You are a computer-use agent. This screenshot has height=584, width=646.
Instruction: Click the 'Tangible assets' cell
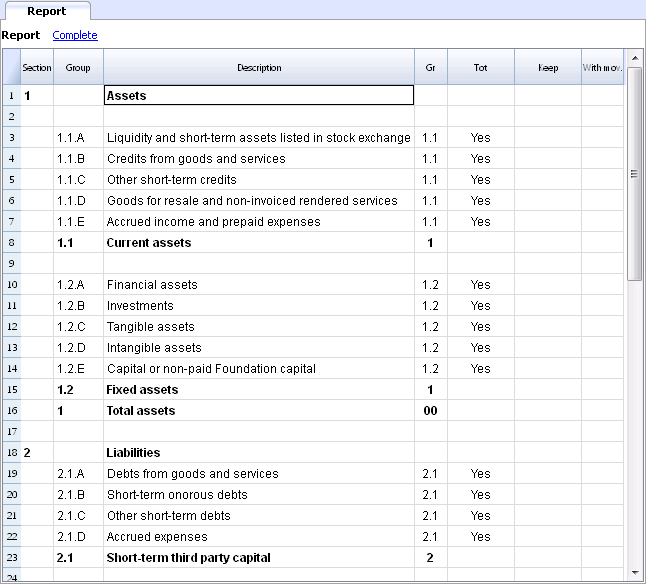tap(259, 327)
